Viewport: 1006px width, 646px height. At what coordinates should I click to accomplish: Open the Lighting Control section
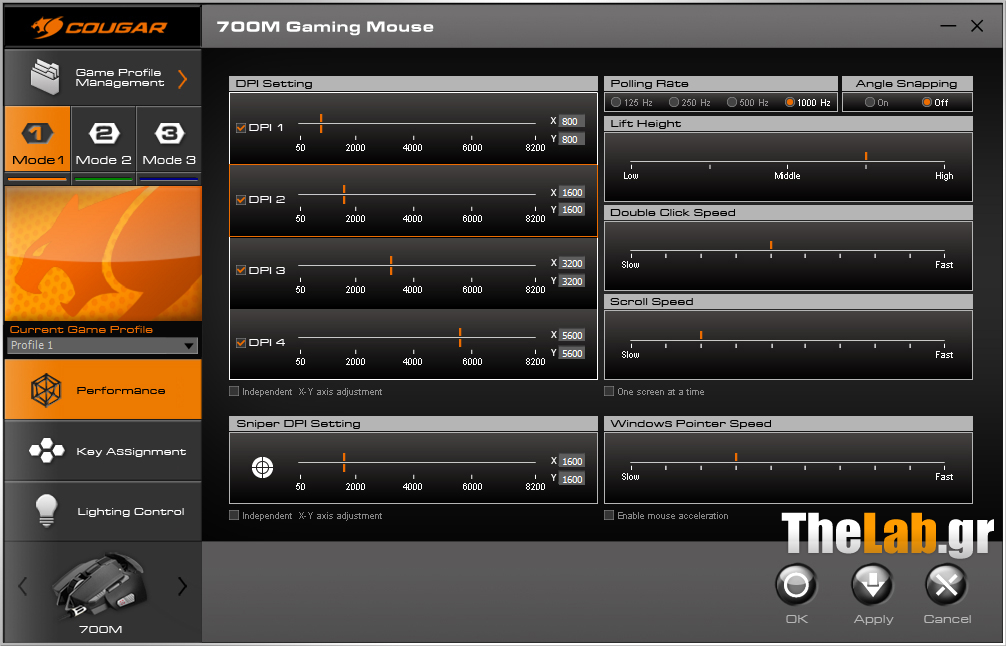(103, 511)
